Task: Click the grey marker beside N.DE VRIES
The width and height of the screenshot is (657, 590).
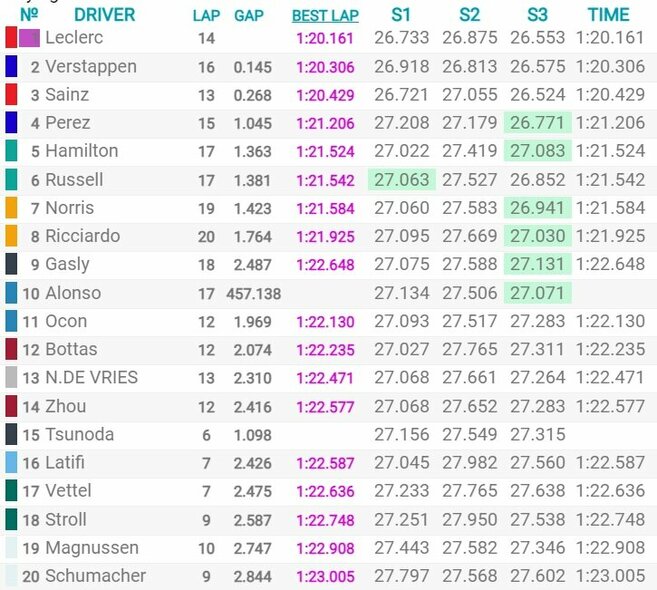Action: coord(10,378)
